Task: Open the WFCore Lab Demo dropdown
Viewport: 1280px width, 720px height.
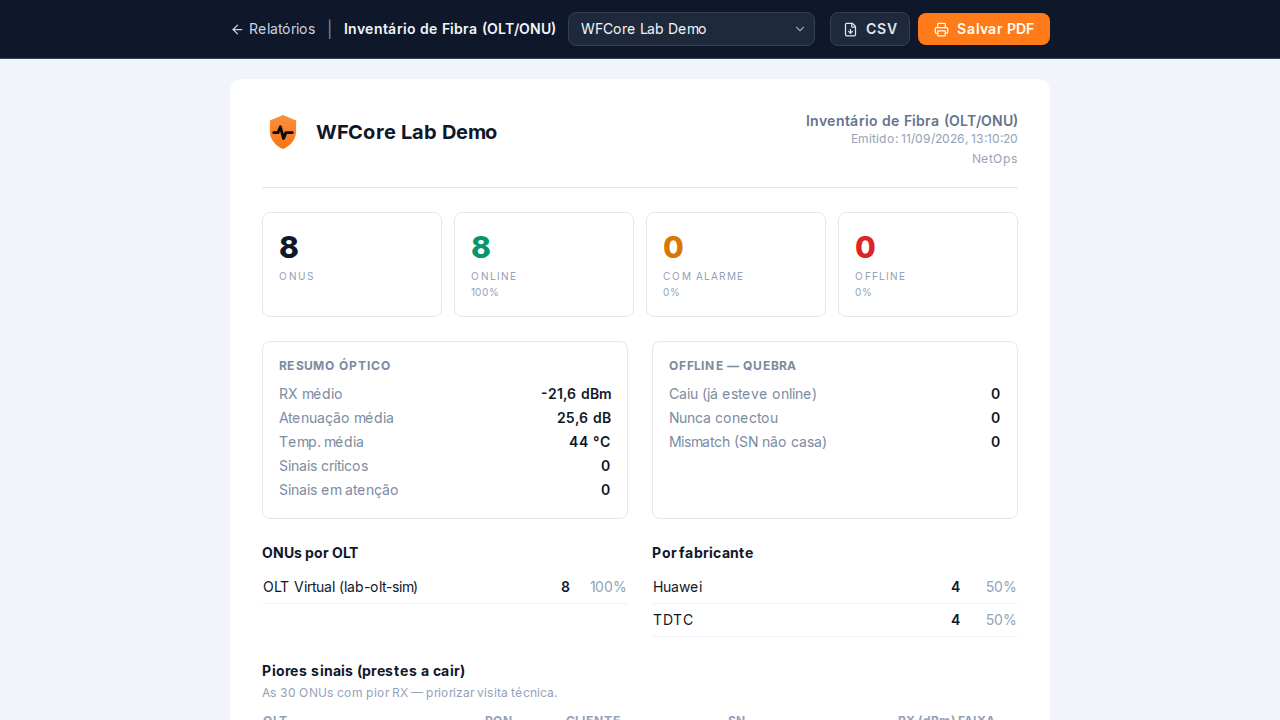Action: click(x=691, y=29)
